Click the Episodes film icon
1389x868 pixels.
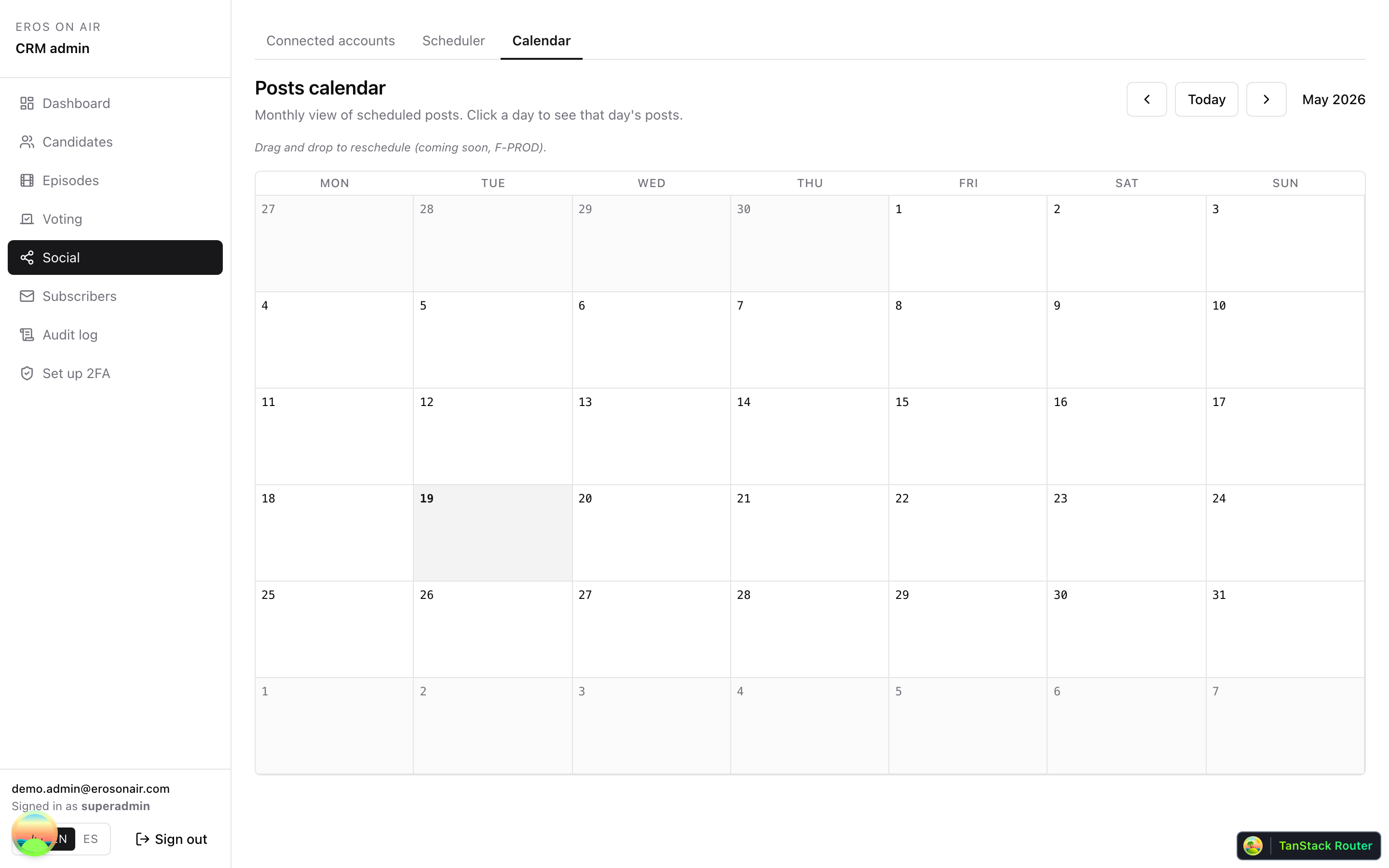tap(27, 180)
